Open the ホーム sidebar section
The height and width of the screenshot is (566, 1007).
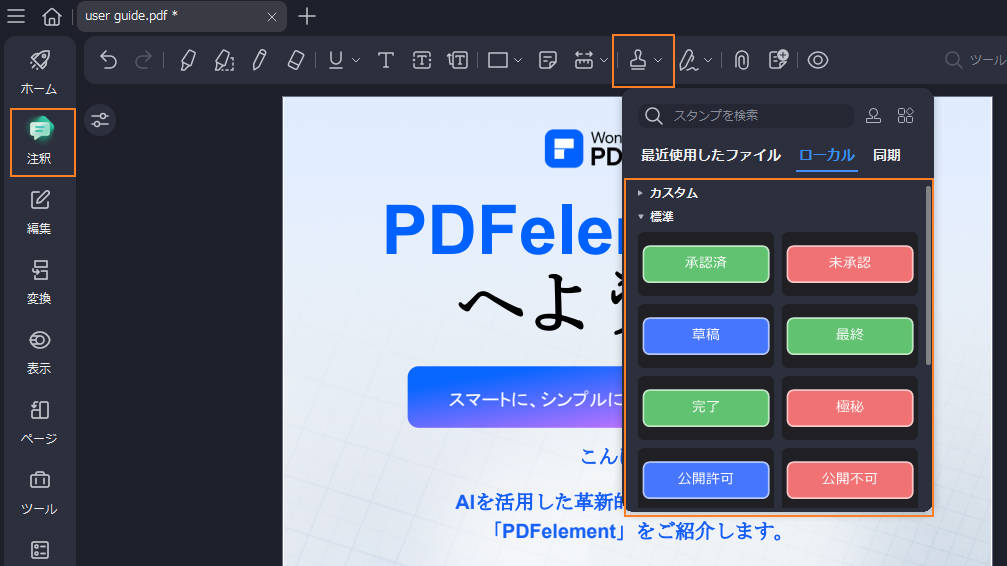39,72
